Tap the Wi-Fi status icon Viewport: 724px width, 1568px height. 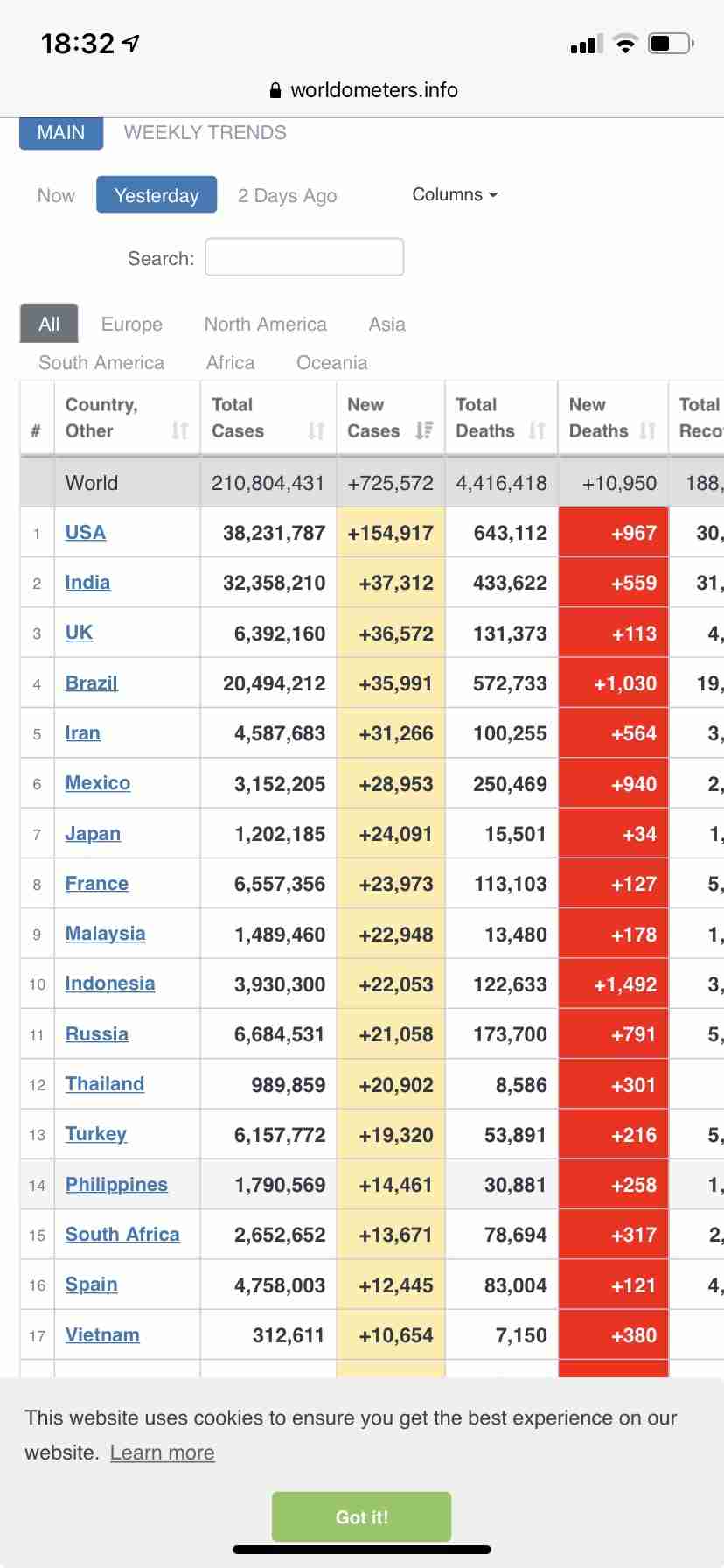pyautogui.click(x=625, y=44)
